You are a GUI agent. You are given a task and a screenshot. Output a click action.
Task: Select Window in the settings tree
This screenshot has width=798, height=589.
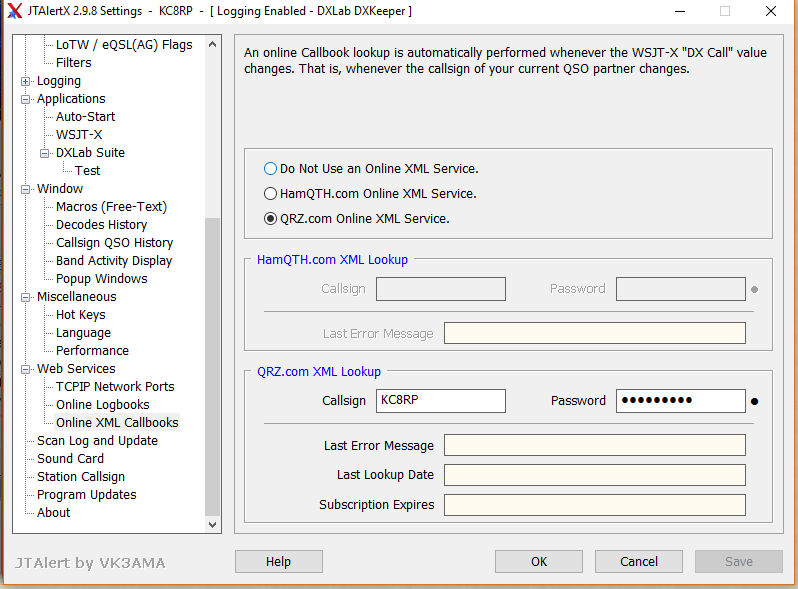tap(60, 189)
